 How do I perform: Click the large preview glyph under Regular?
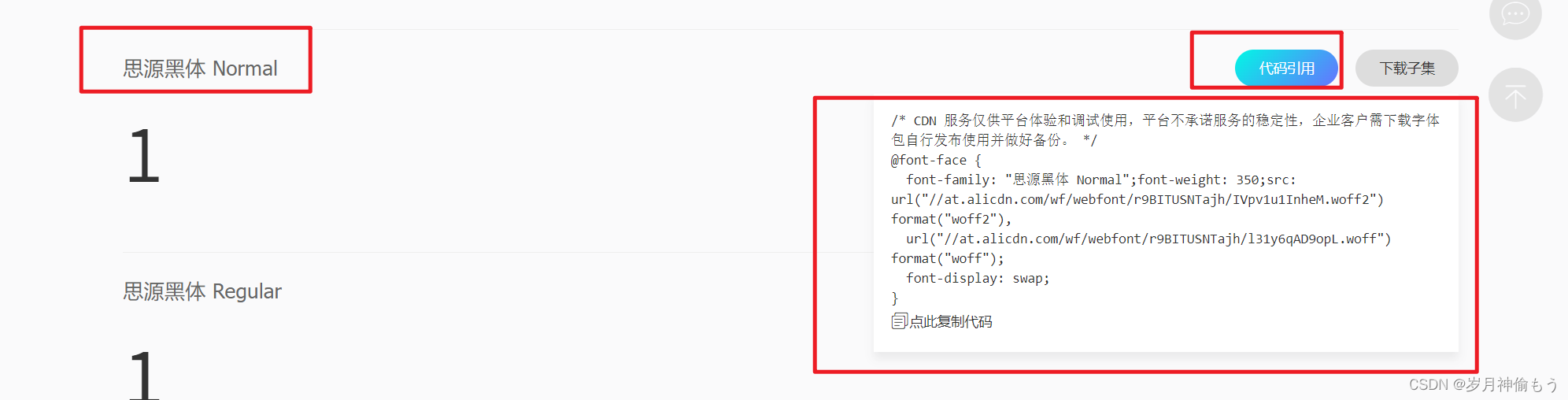pos(144,376)
